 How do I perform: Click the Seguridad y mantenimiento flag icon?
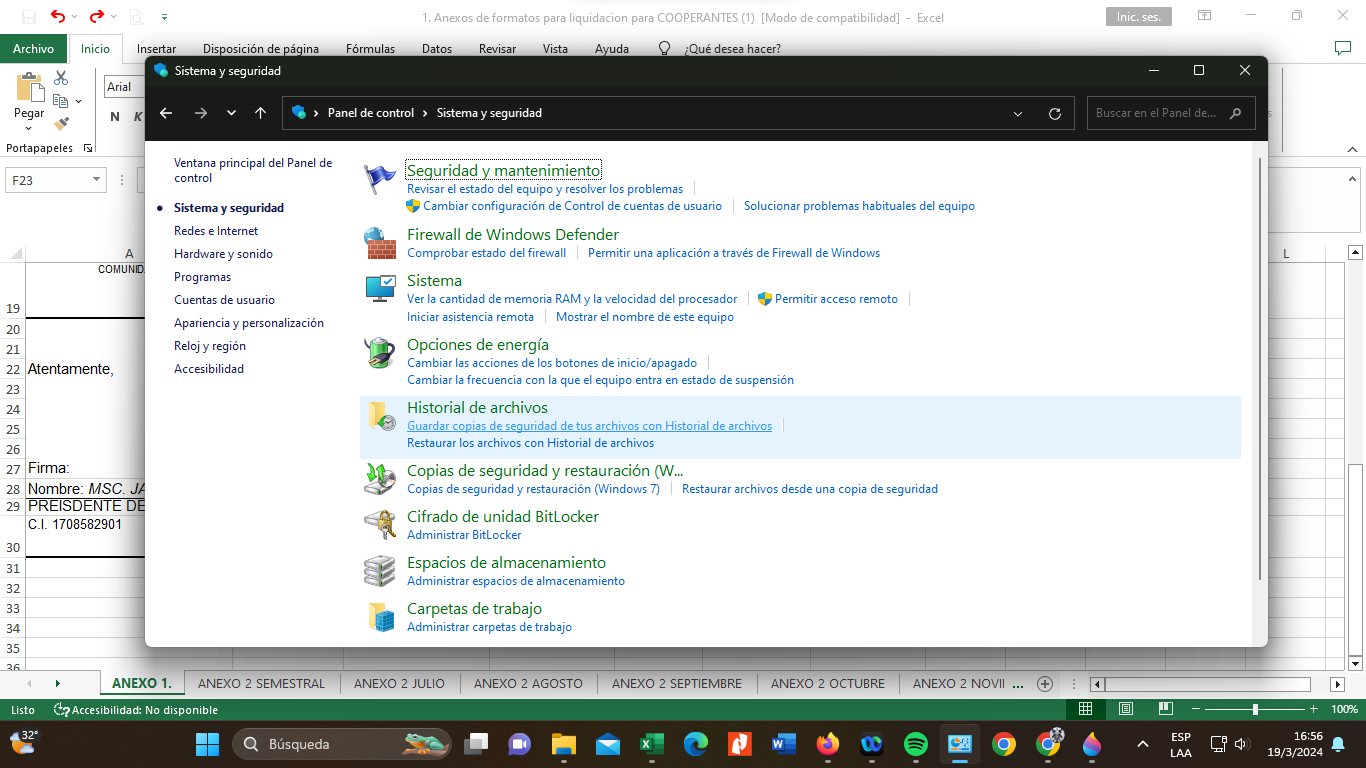coord(380,180)
